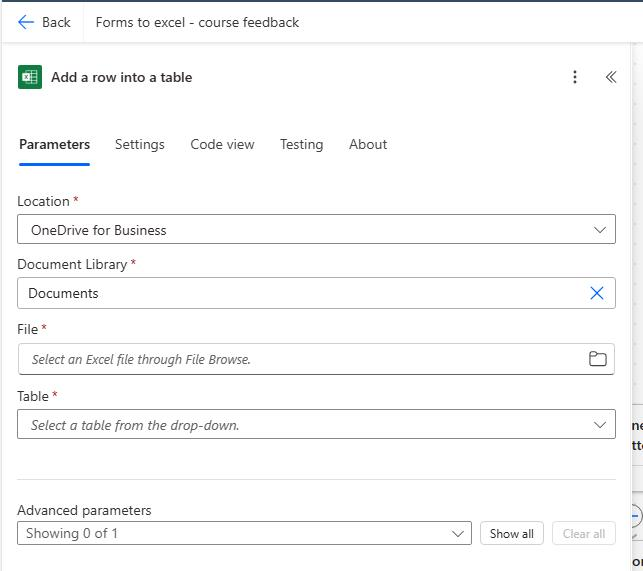The image size is (643, 571).
Task: Click the Back button label
Action: coord(56,22)
